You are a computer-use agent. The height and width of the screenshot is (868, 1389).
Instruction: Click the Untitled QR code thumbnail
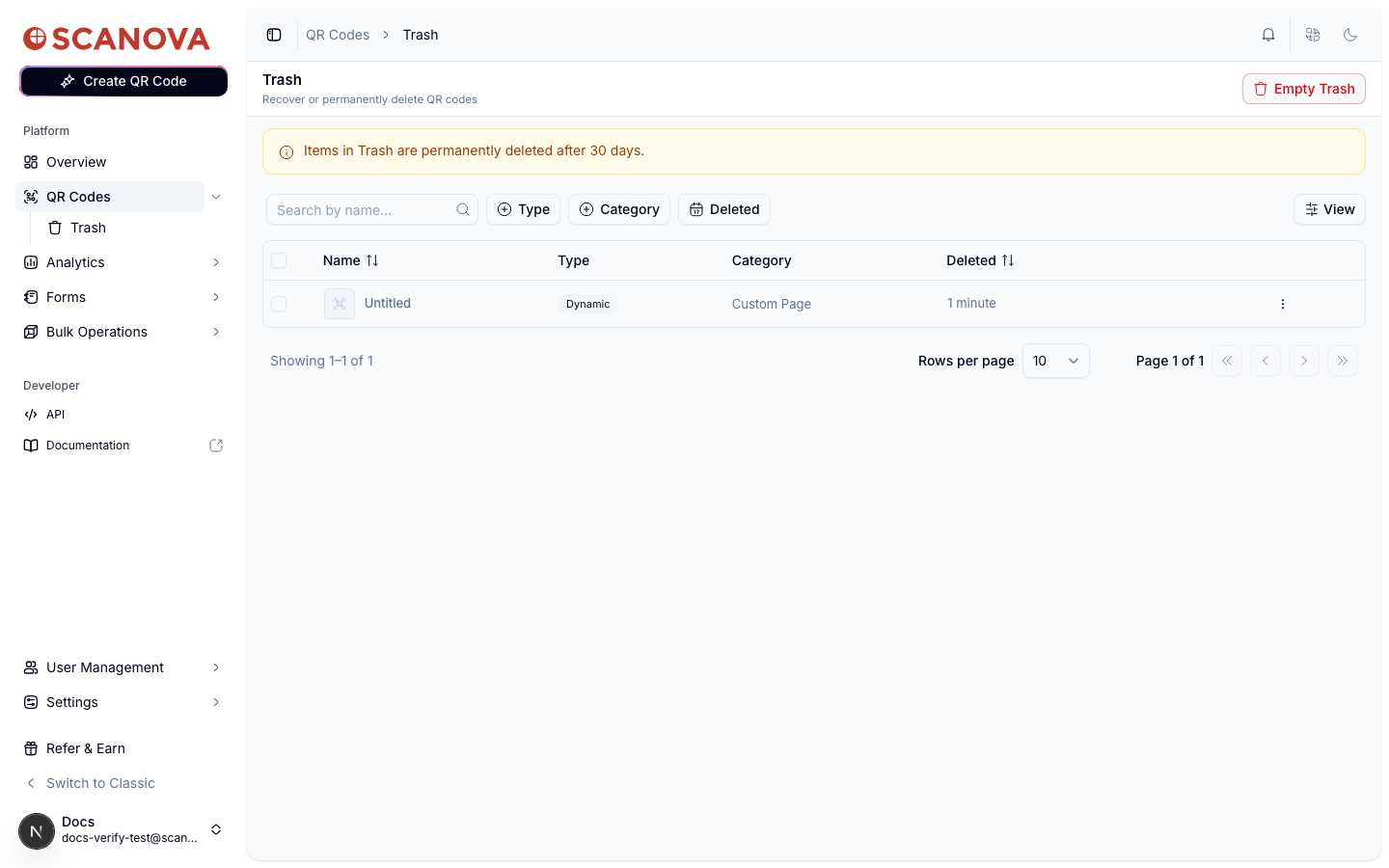(340, 304)
